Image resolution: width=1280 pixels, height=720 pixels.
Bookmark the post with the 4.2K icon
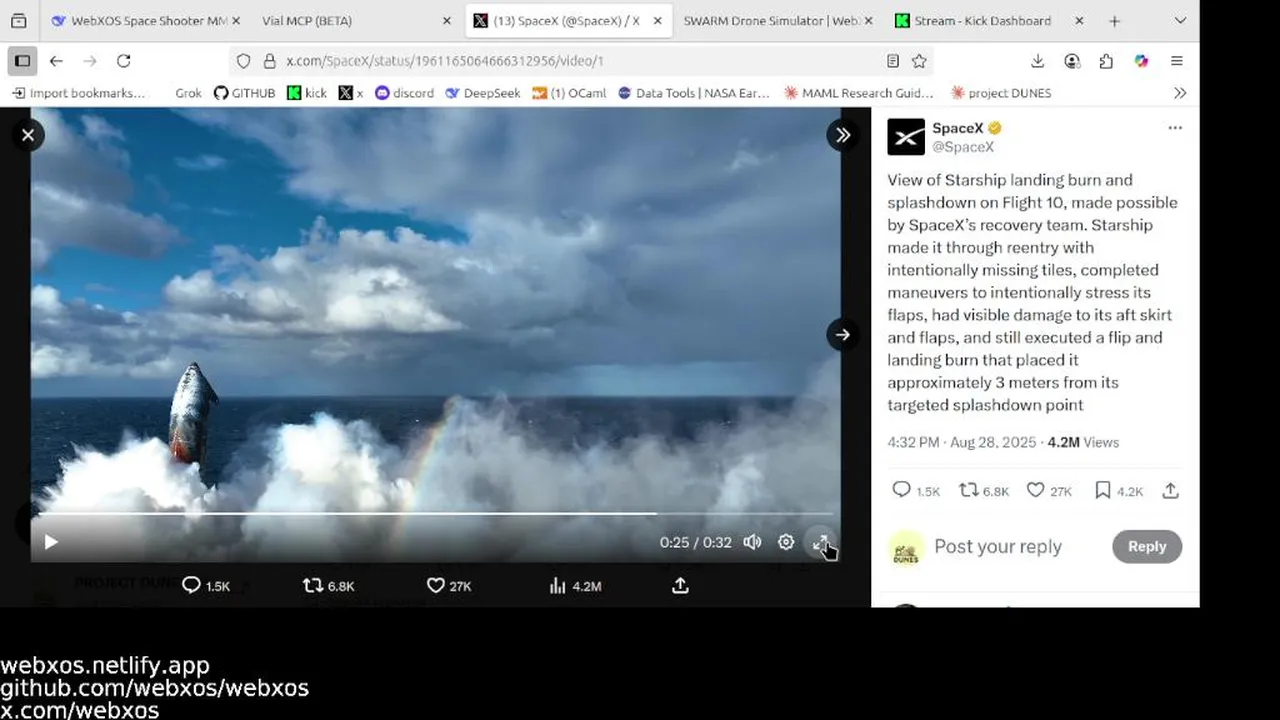click(1103, 490)
